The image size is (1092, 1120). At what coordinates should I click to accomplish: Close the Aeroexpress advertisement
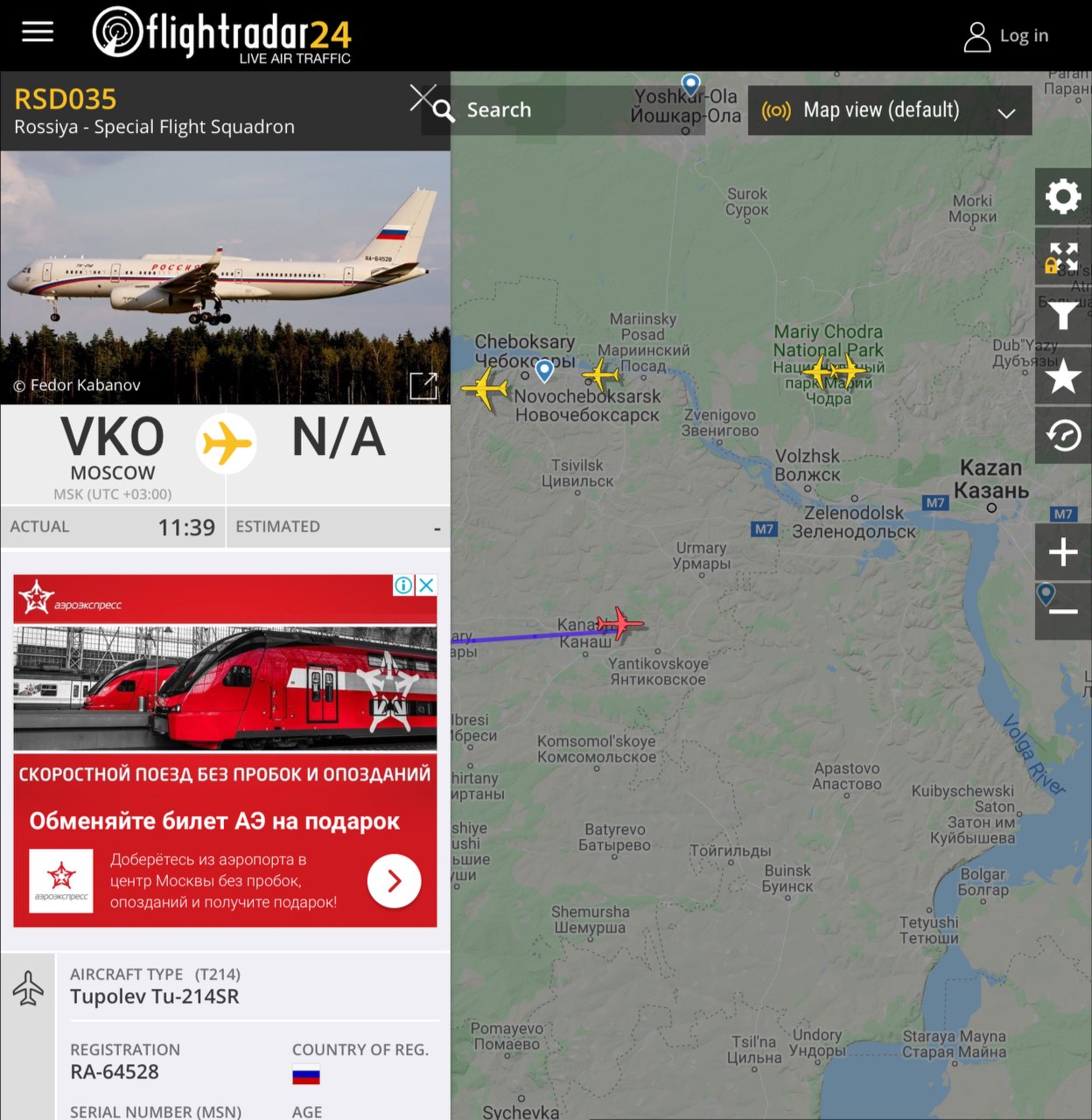426,585
